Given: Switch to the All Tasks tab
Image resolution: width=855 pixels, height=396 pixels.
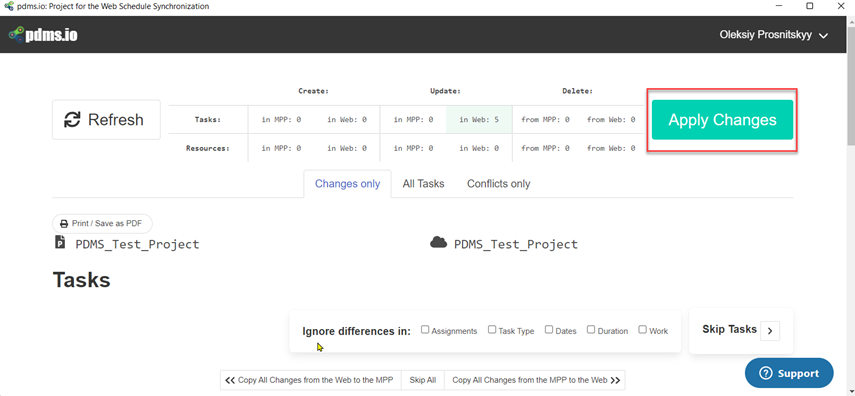Looking at the screenshot, I should pos(423,184).
